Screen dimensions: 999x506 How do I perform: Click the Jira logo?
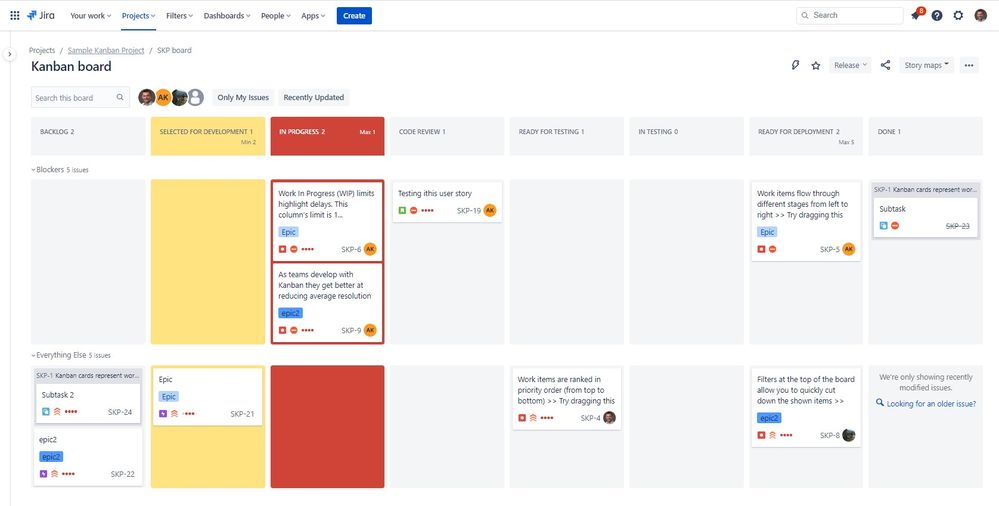(x=41, y=15)
